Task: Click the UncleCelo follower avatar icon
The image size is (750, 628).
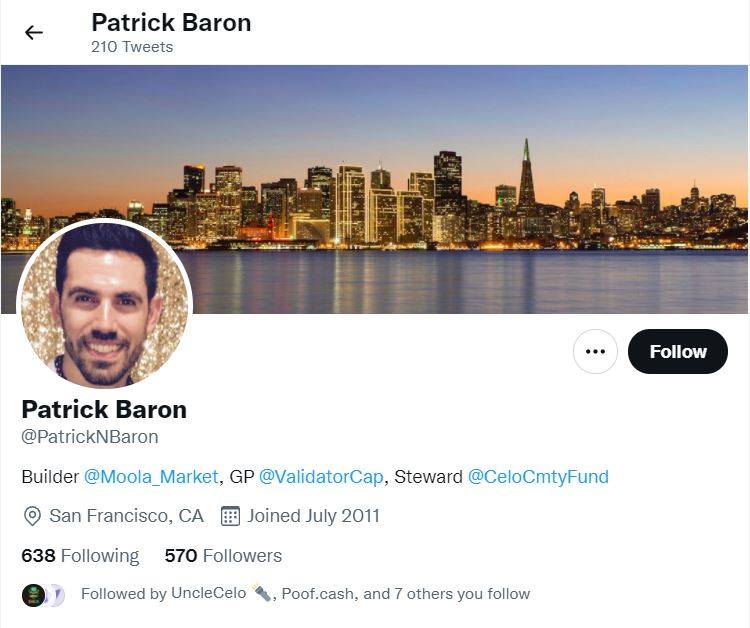Action: click(x=33, y=595)
